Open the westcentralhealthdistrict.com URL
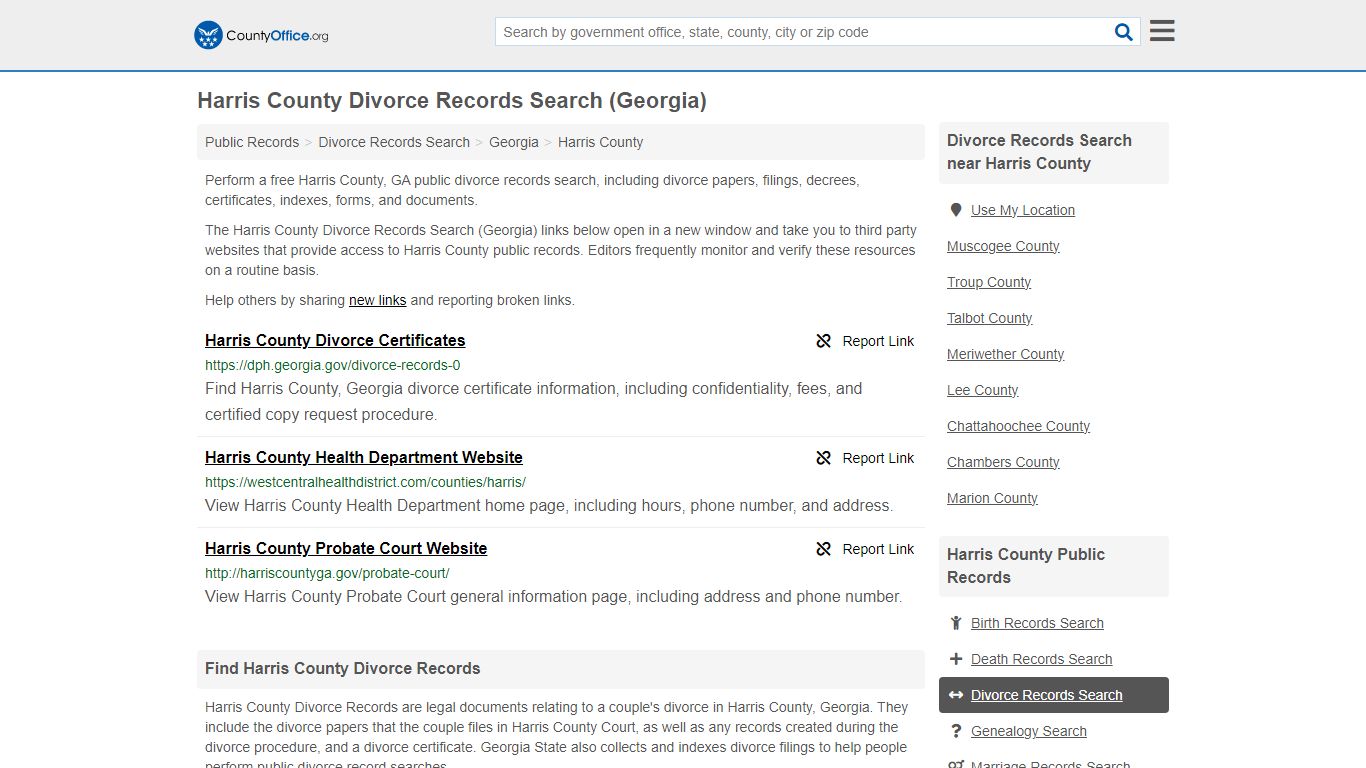 [x=365, y=482]
